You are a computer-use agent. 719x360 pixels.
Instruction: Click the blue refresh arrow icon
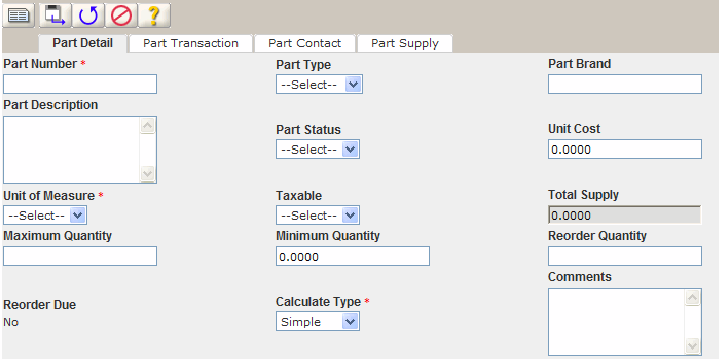[x=88, y=16]
